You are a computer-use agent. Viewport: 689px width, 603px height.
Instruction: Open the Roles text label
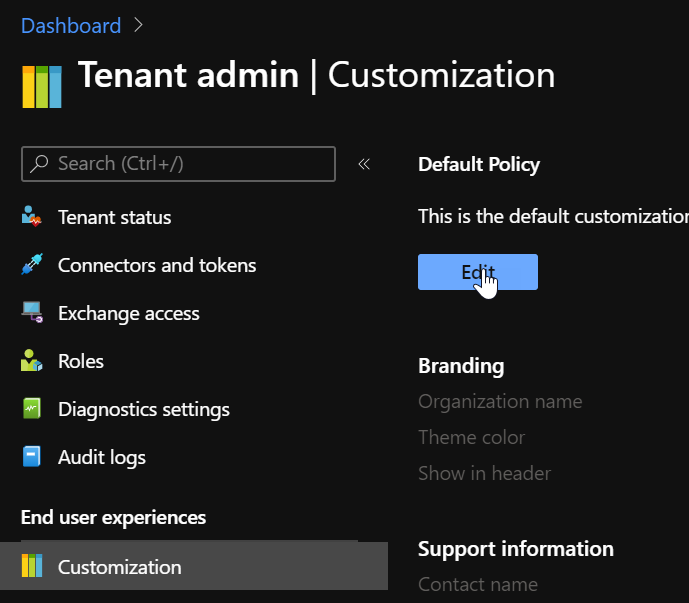81,361
